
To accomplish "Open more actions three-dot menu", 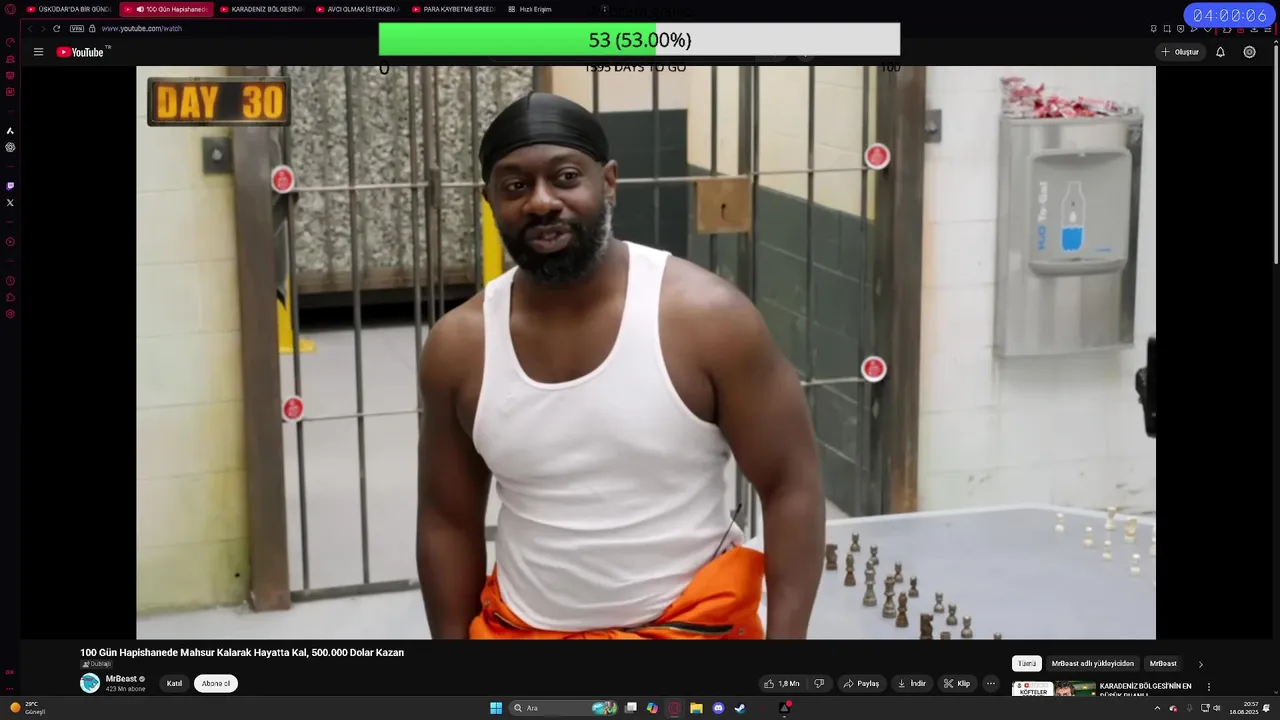I will pos(991,684).
